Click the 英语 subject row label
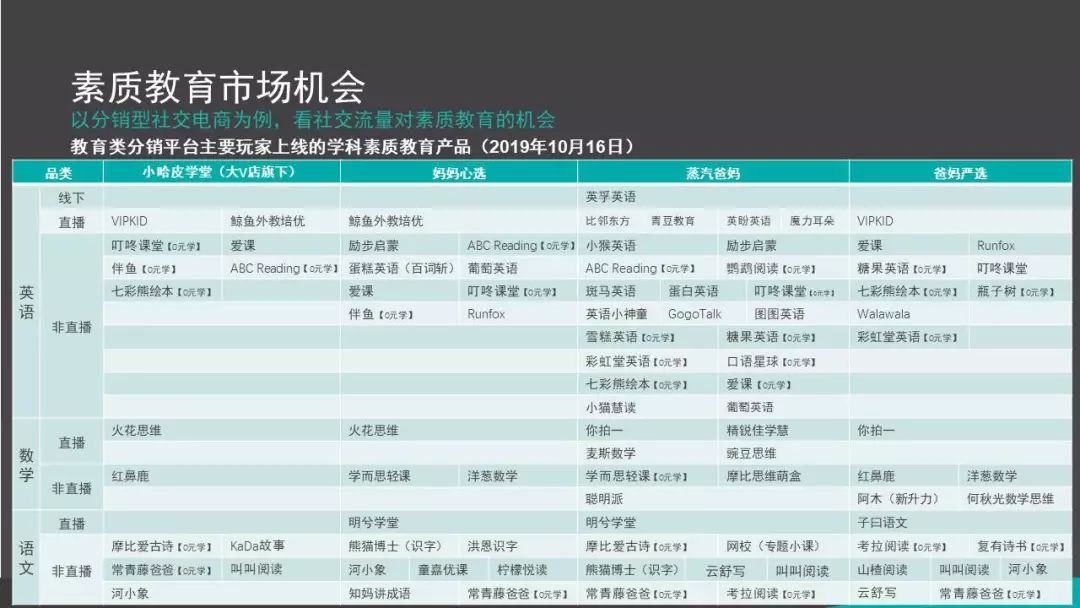1080x608 pixels. click(x=26, y=302)
